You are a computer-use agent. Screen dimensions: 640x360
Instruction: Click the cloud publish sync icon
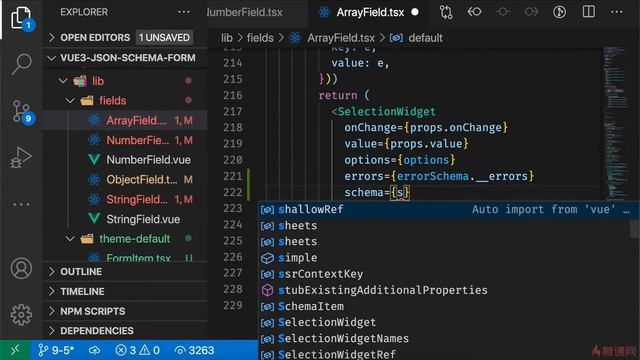(x=94, y=350)
